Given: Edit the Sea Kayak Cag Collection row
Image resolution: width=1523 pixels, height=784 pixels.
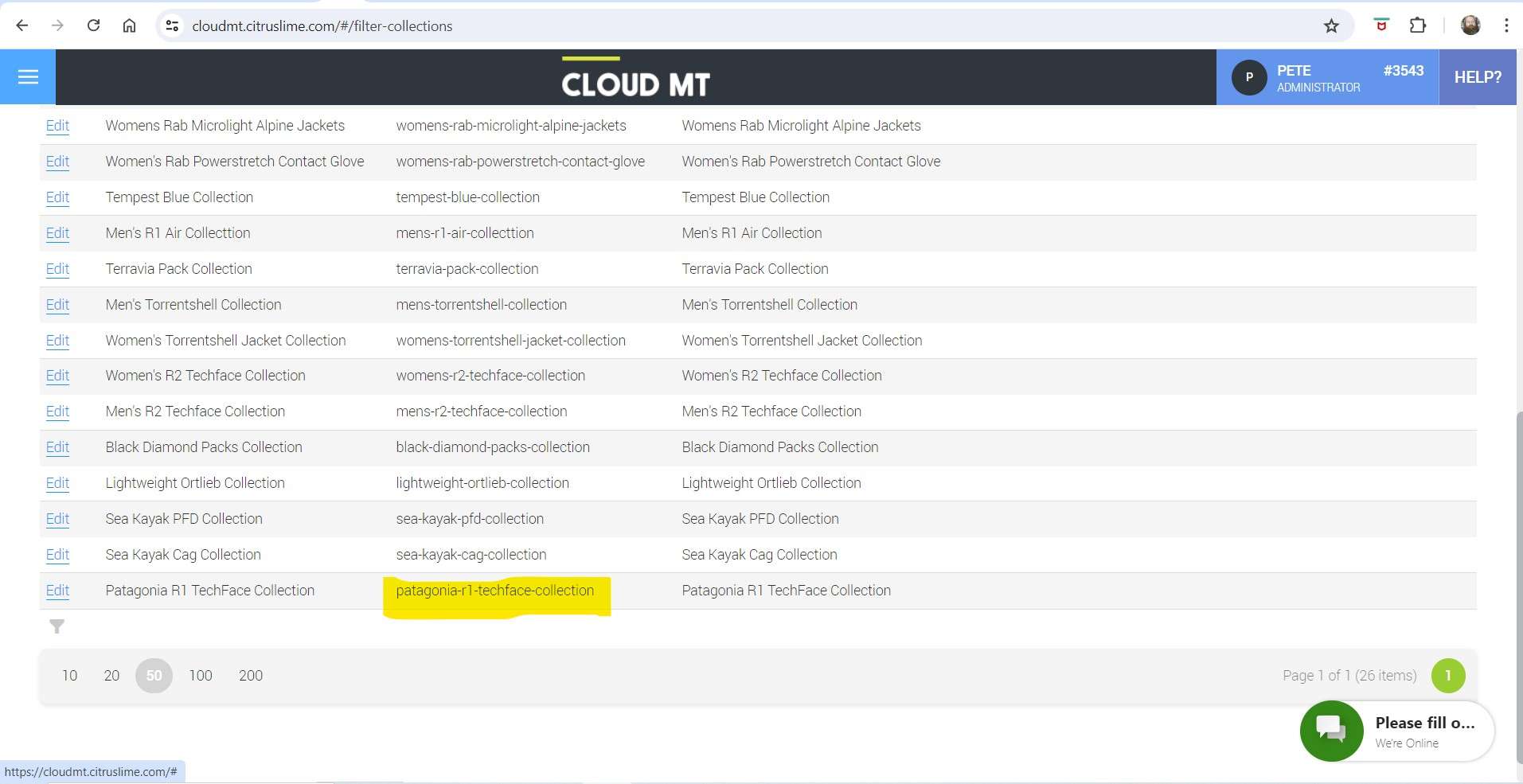Looking at the screenshot, I should tap(57, 555).
